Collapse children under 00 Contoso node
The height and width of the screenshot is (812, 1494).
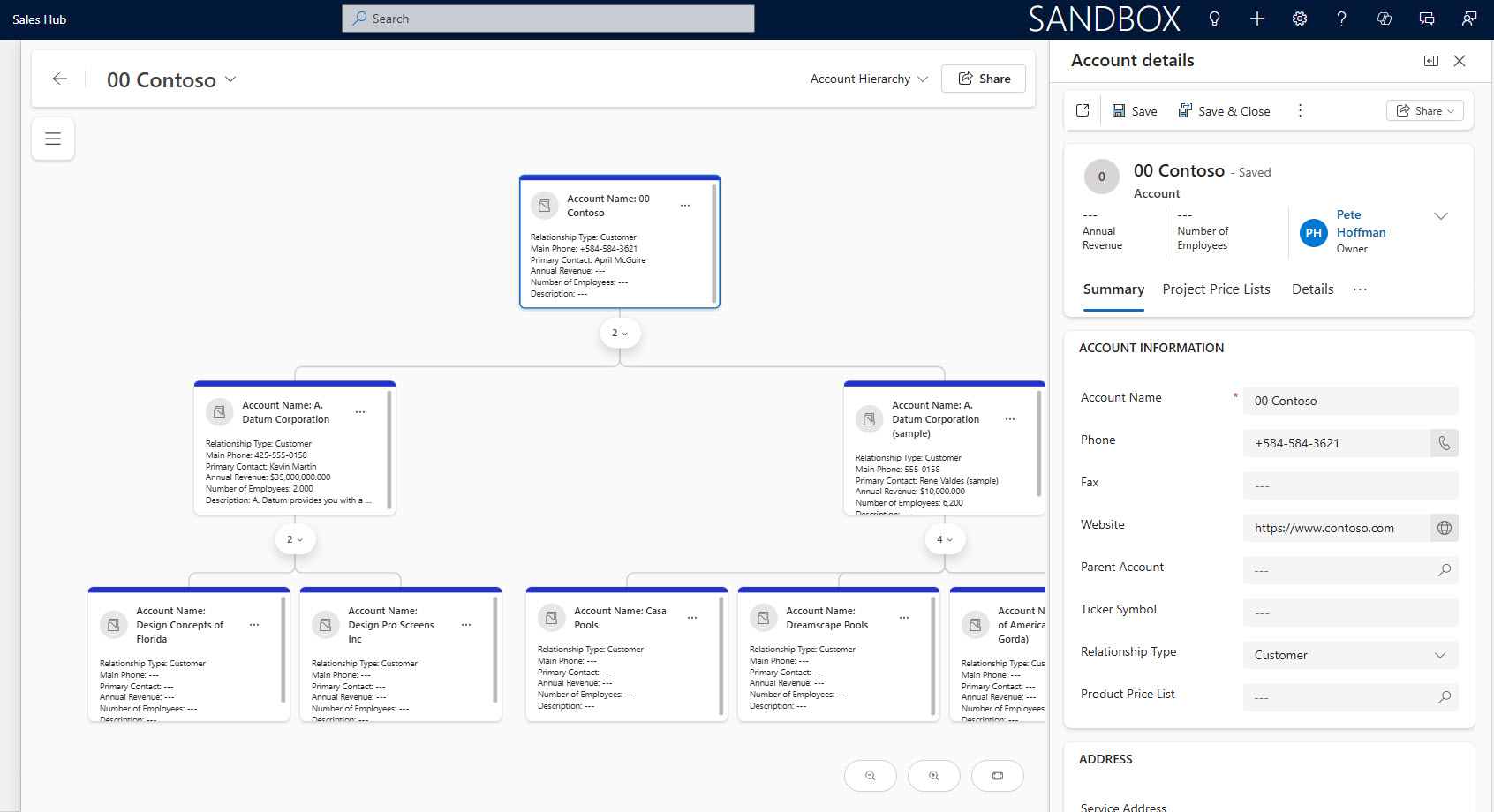tap(620, 333)
